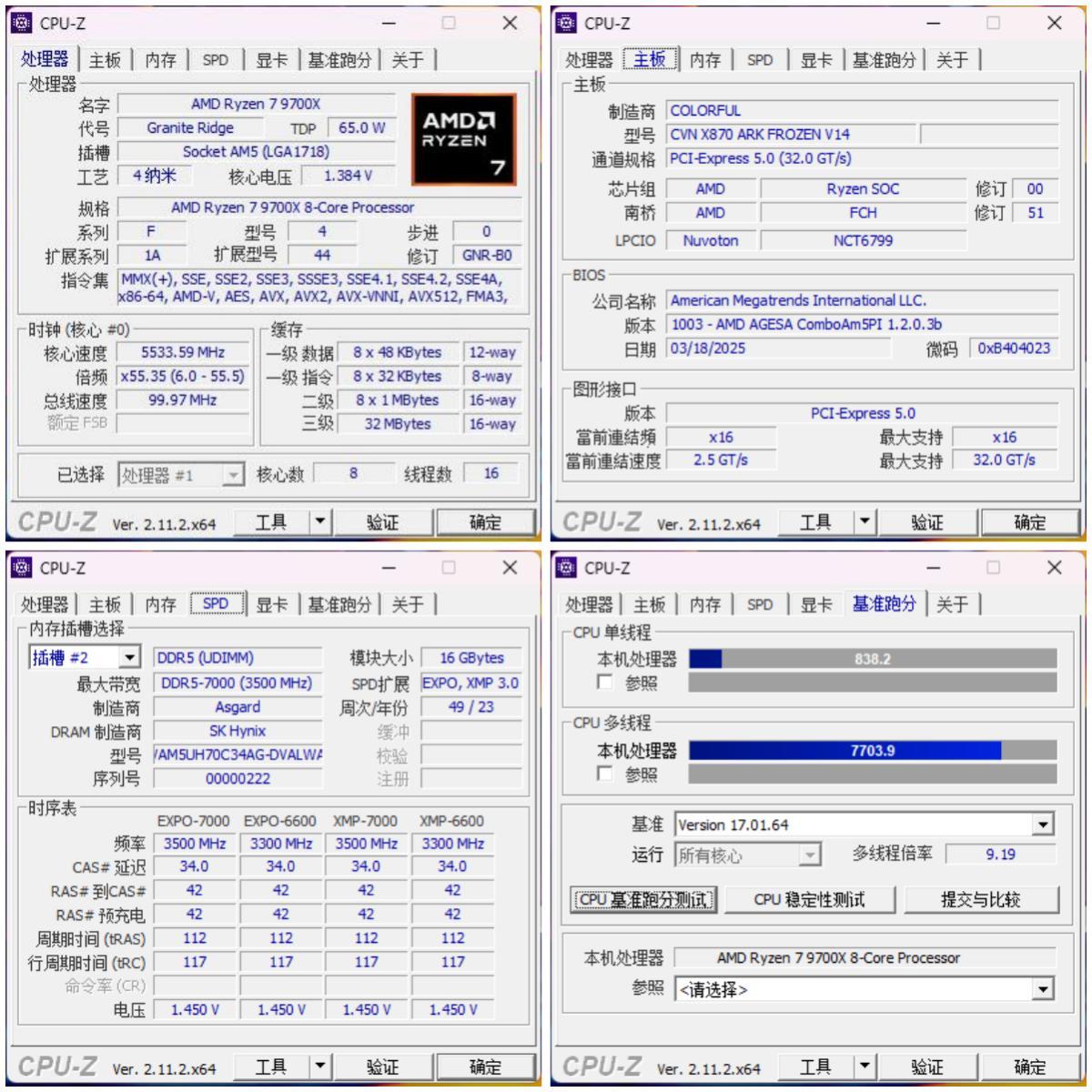
Task: Expand 工具 dropdown arrow in mainboard window
Action: (864, 521)
